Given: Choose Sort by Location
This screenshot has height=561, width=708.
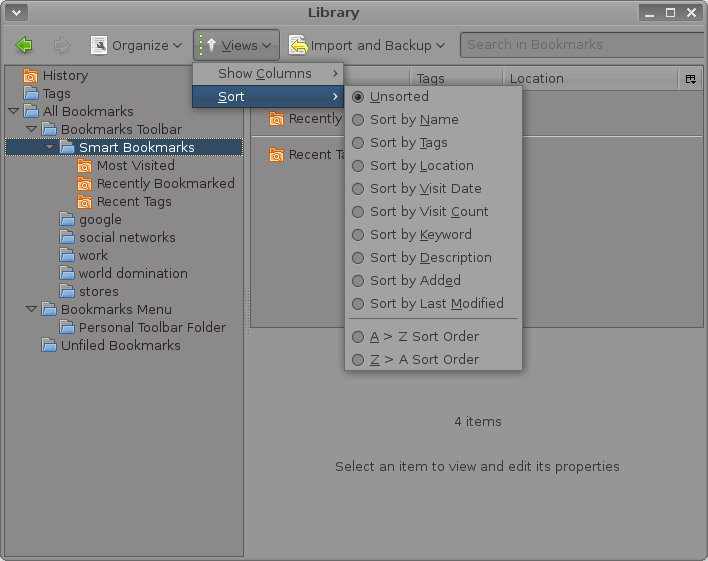Looking at the screenshot, I should tap(433, 166).
